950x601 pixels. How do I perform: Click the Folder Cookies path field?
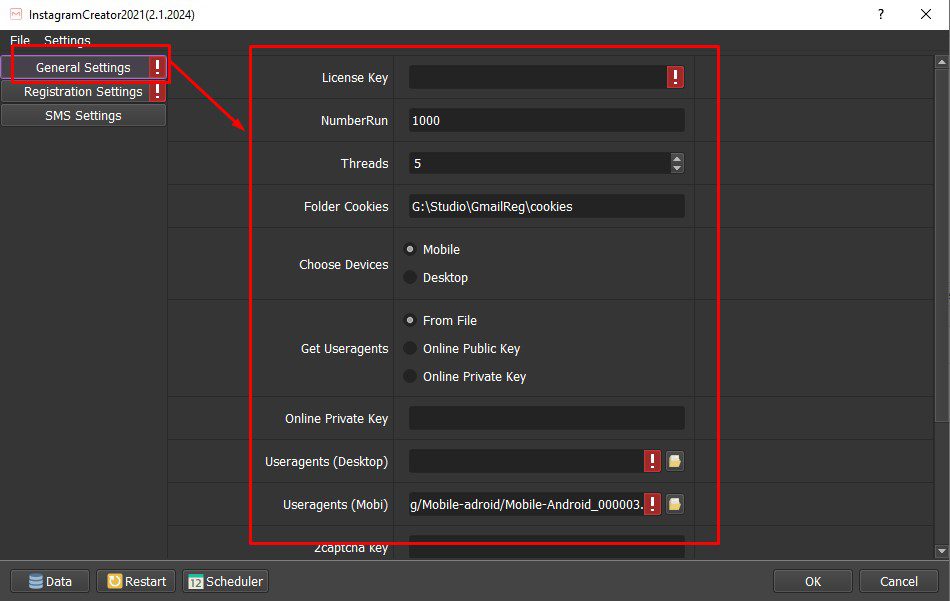tap(547, 206)
